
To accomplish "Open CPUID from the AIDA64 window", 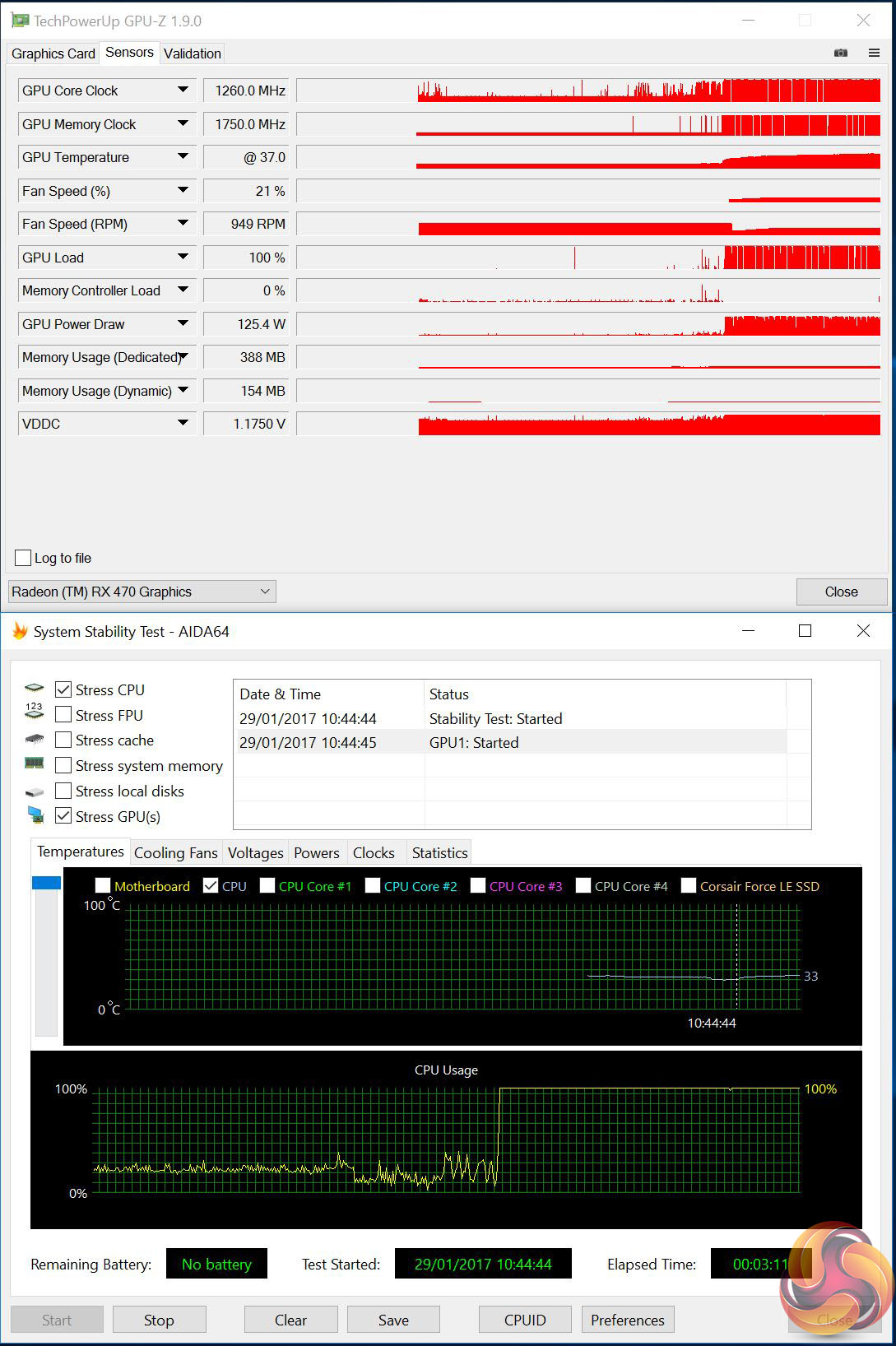I will pyautogui.click(x=525, y=1320).
